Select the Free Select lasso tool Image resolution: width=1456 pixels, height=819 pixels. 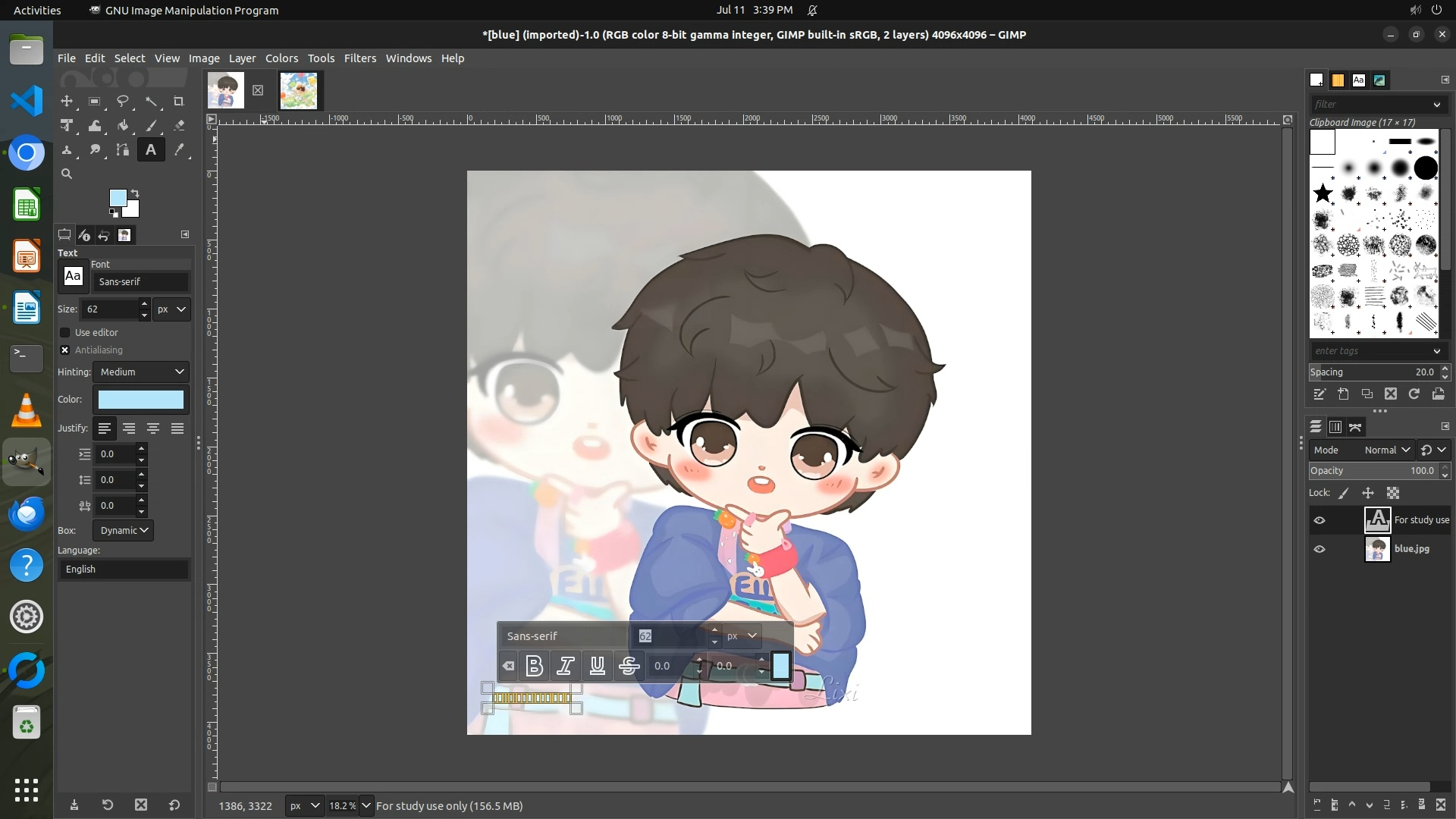pyautogui.click(x=123, y=102)
